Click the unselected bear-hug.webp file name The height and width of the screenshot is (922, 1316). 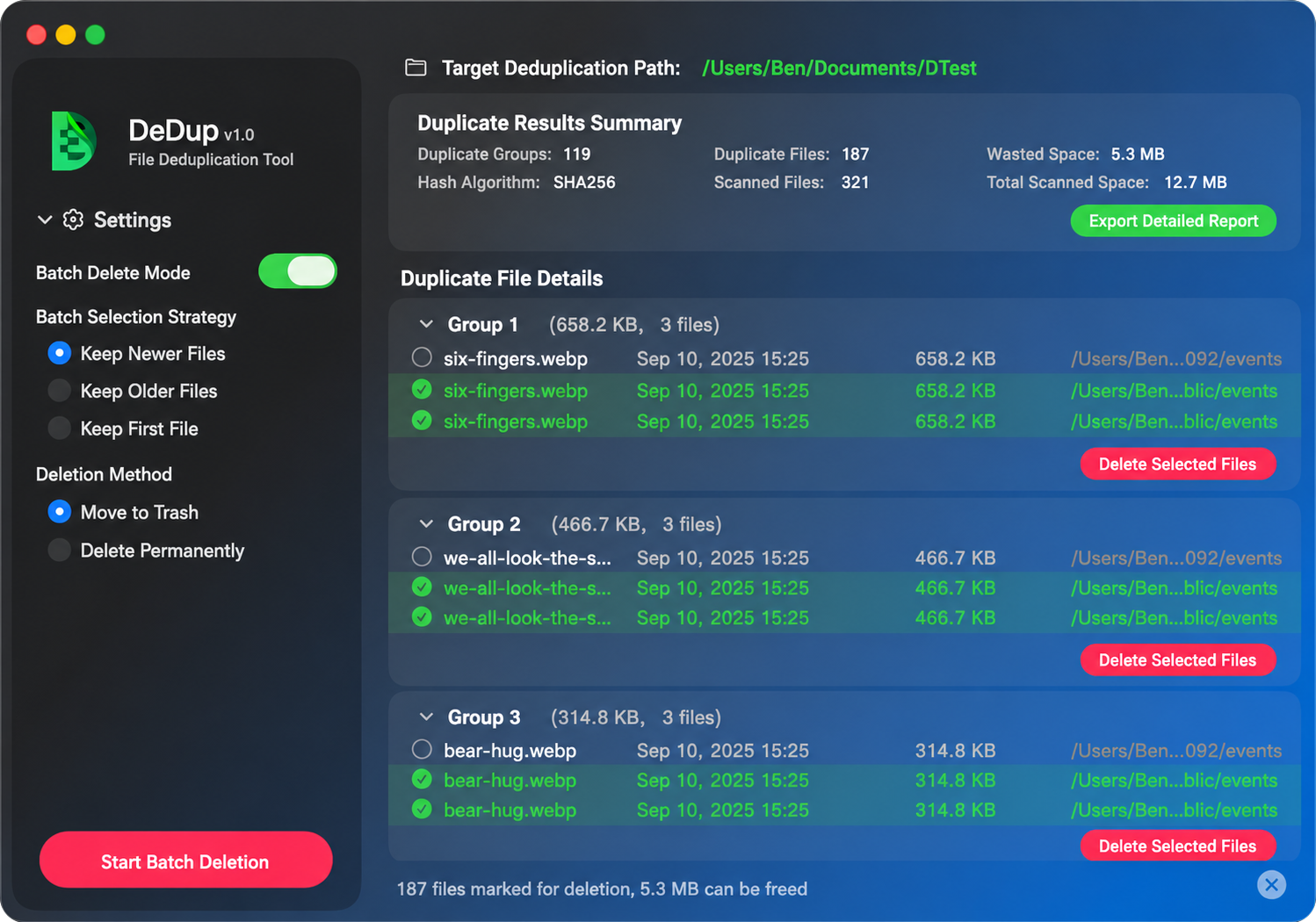coord(510,751)
